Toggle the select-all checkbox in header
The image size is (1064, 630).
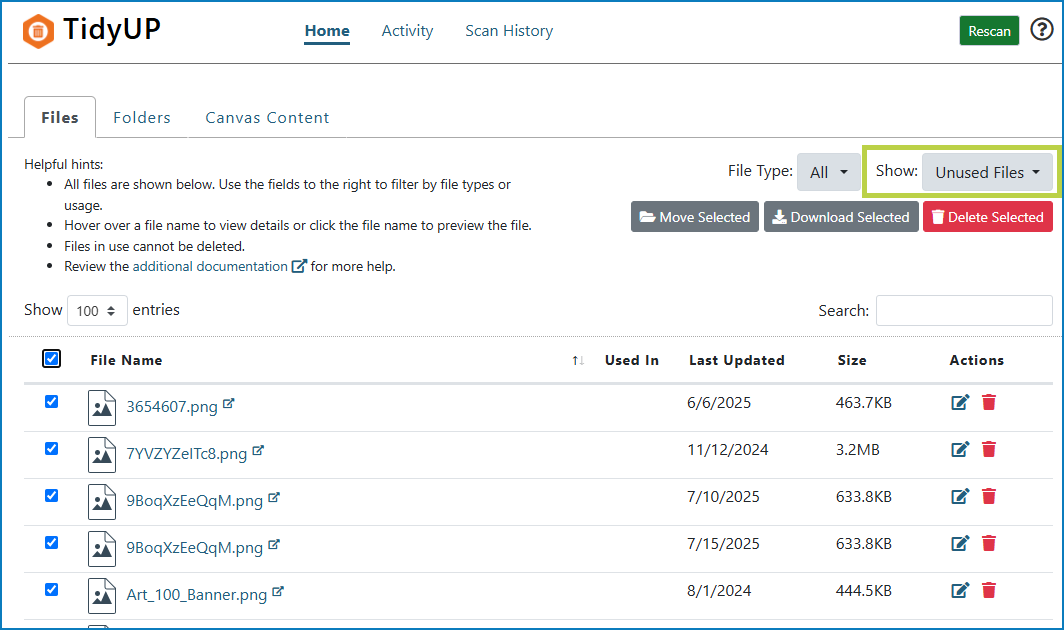52,358
